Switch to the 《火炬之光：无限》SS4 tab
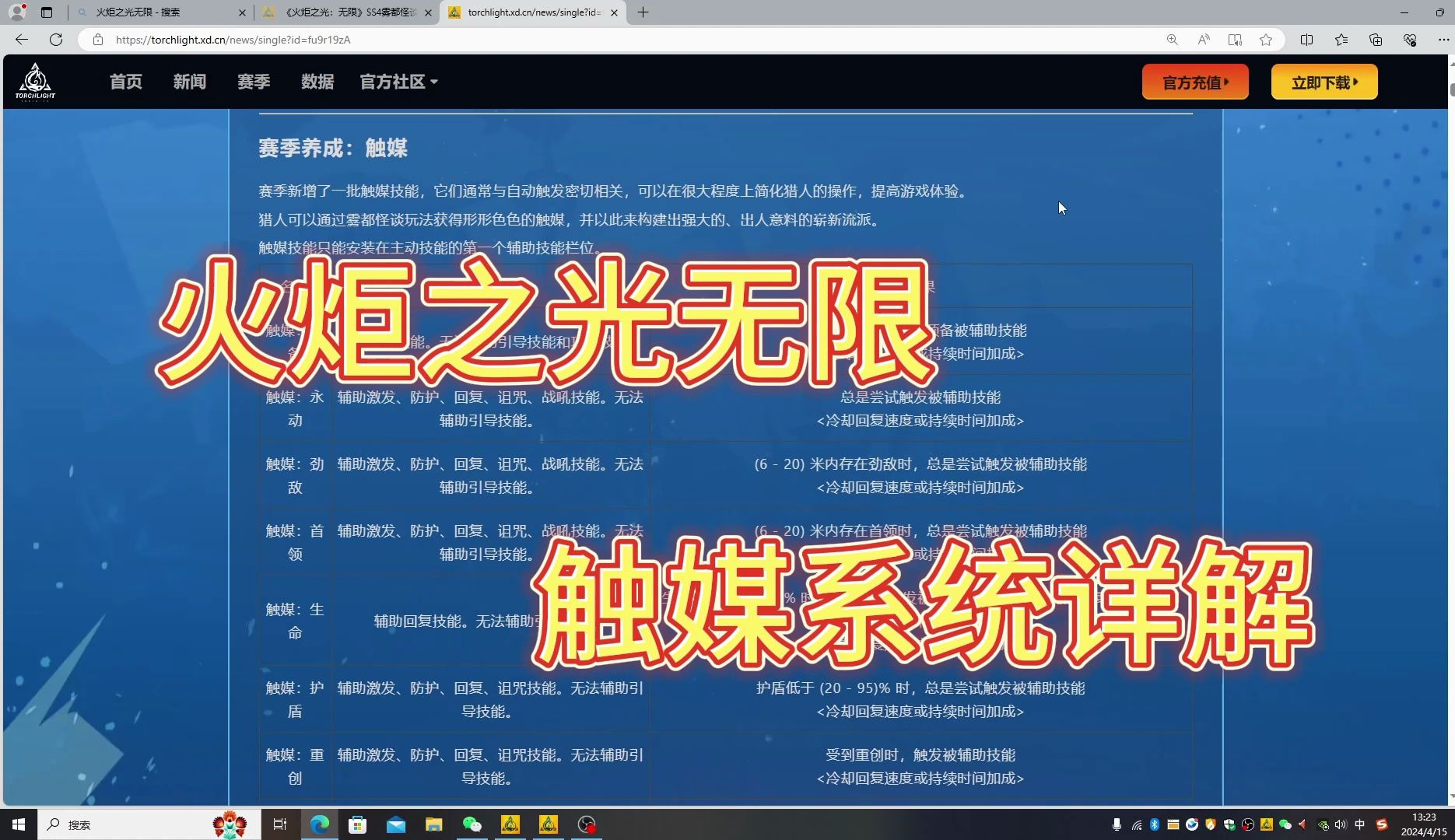This screenshot has width=1455, height=840. 346,12
